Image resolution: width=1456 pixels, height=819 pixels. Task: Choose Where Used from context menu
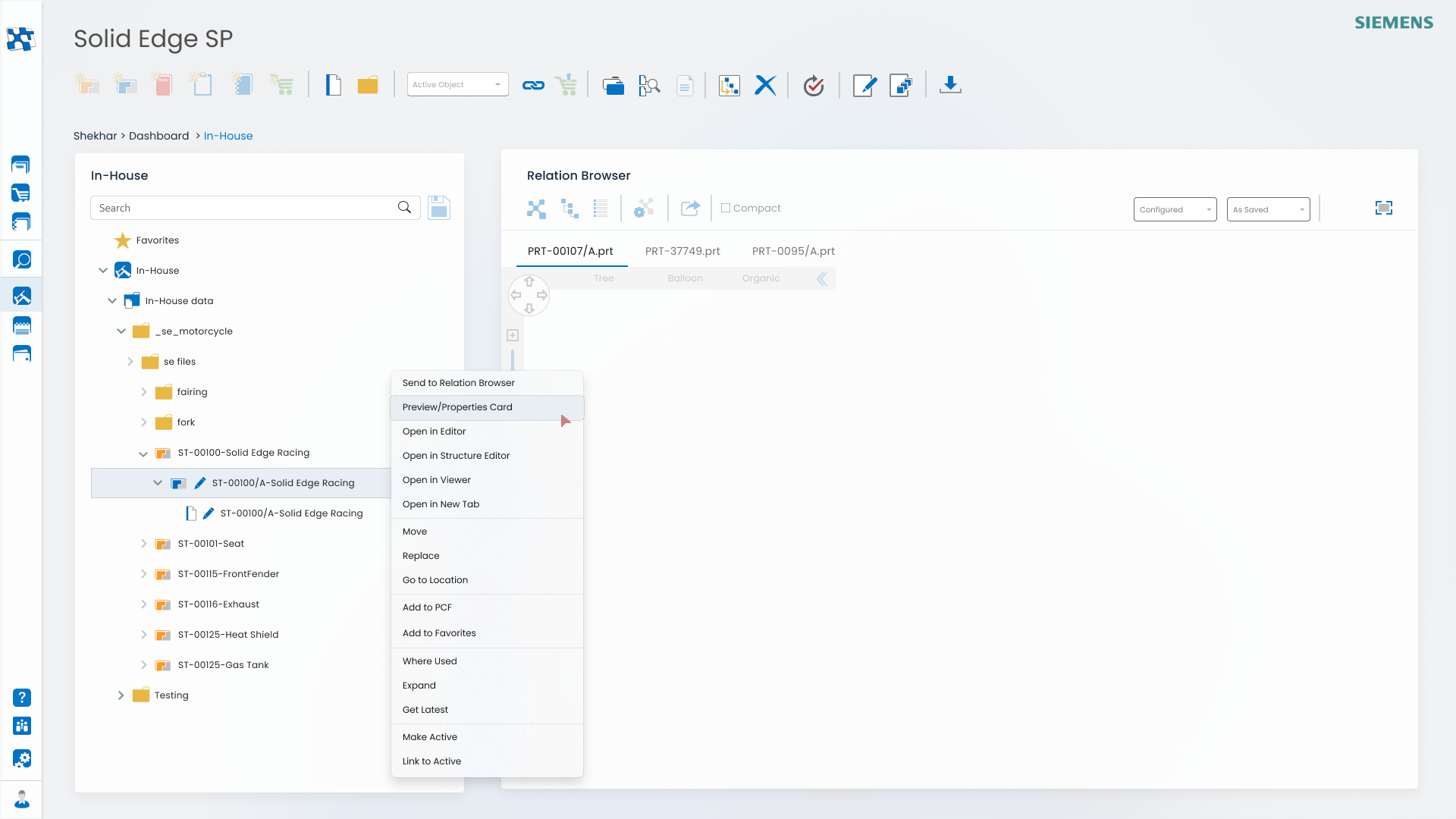click(x=487, y=661)
